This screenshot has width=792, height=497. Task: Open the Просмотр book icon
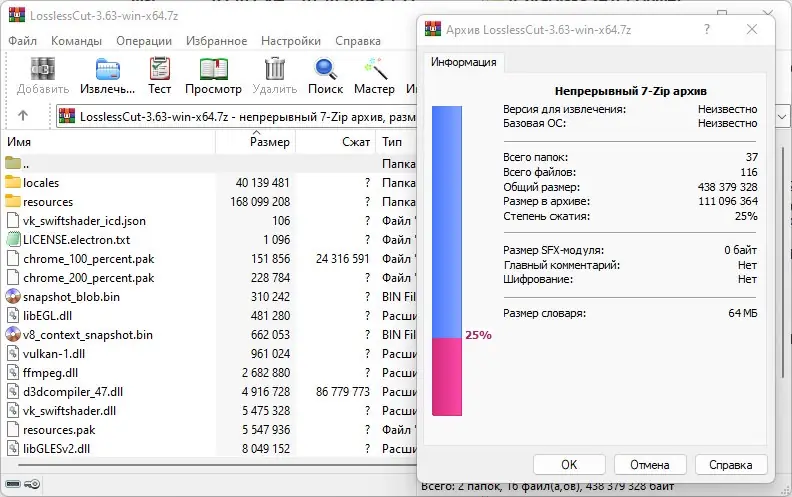(213, 69)
